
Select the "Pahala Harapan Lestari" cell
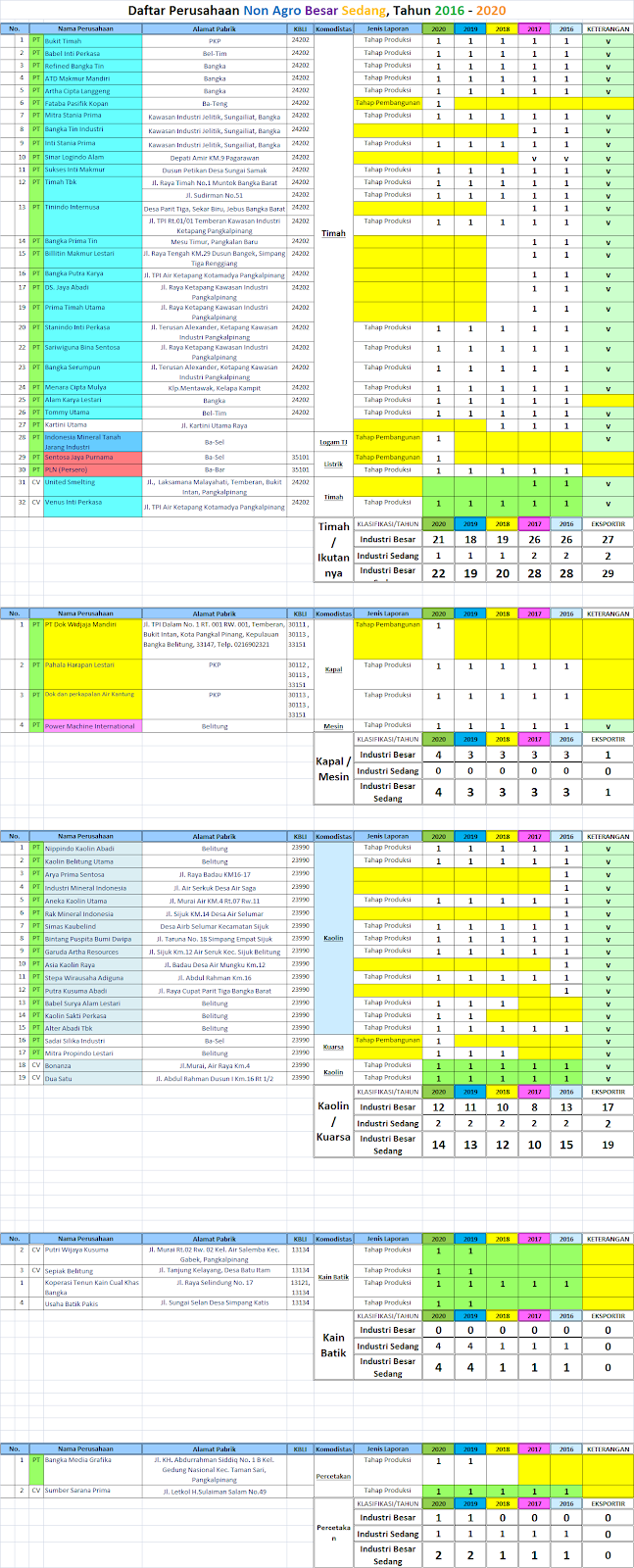[x=92, y=674]
